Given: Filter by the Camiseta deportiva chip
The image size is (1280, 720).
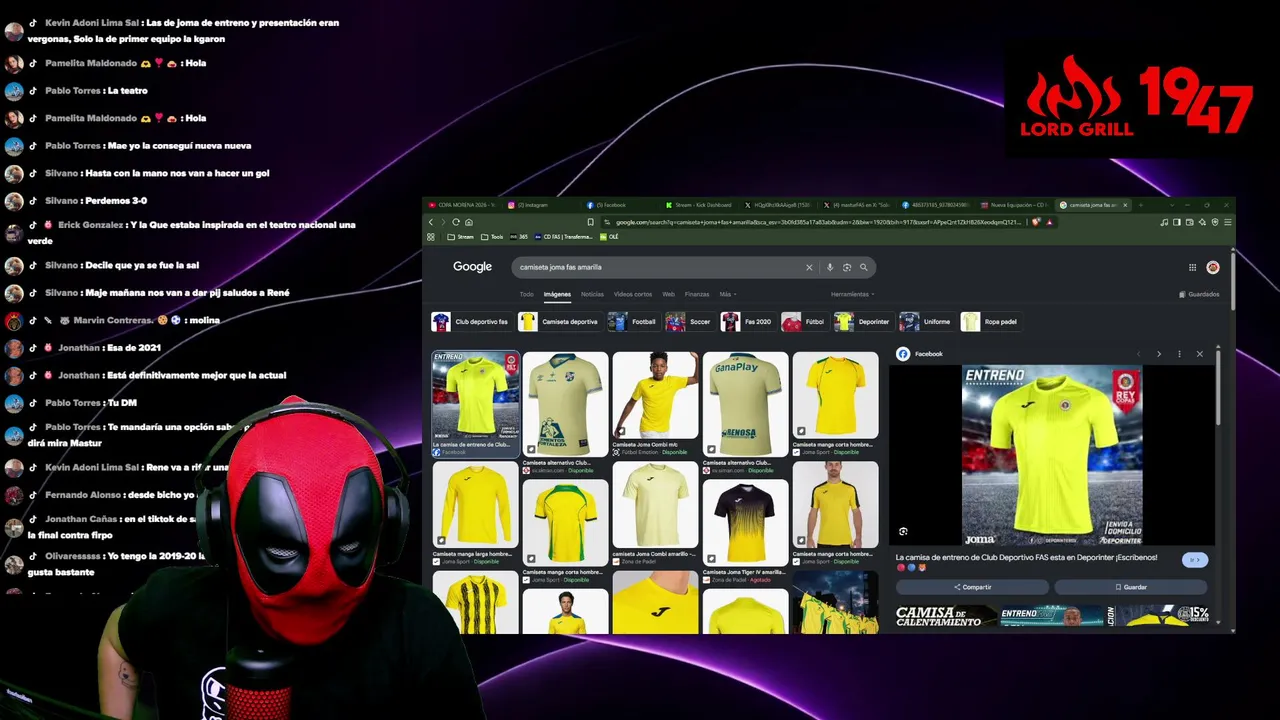Looking at the screenshot, I should pos(559,322).
